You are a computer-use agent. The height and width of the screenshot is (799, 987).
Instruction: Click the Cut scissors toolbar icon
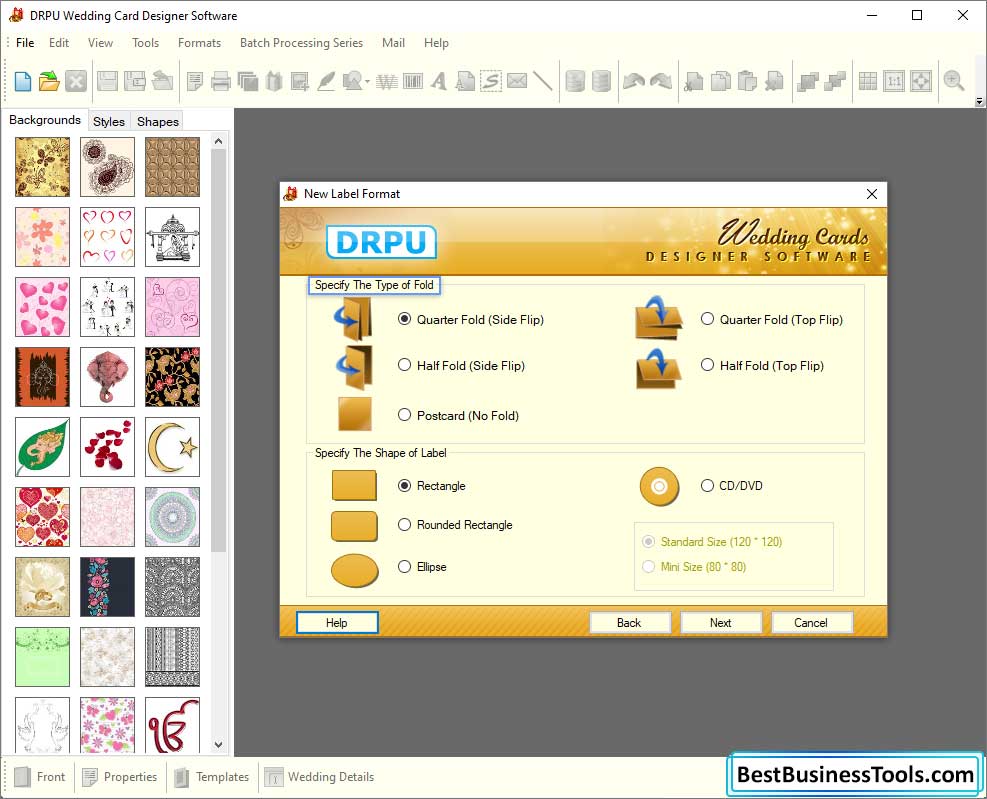pyautogui.click(x=694, y=81)
